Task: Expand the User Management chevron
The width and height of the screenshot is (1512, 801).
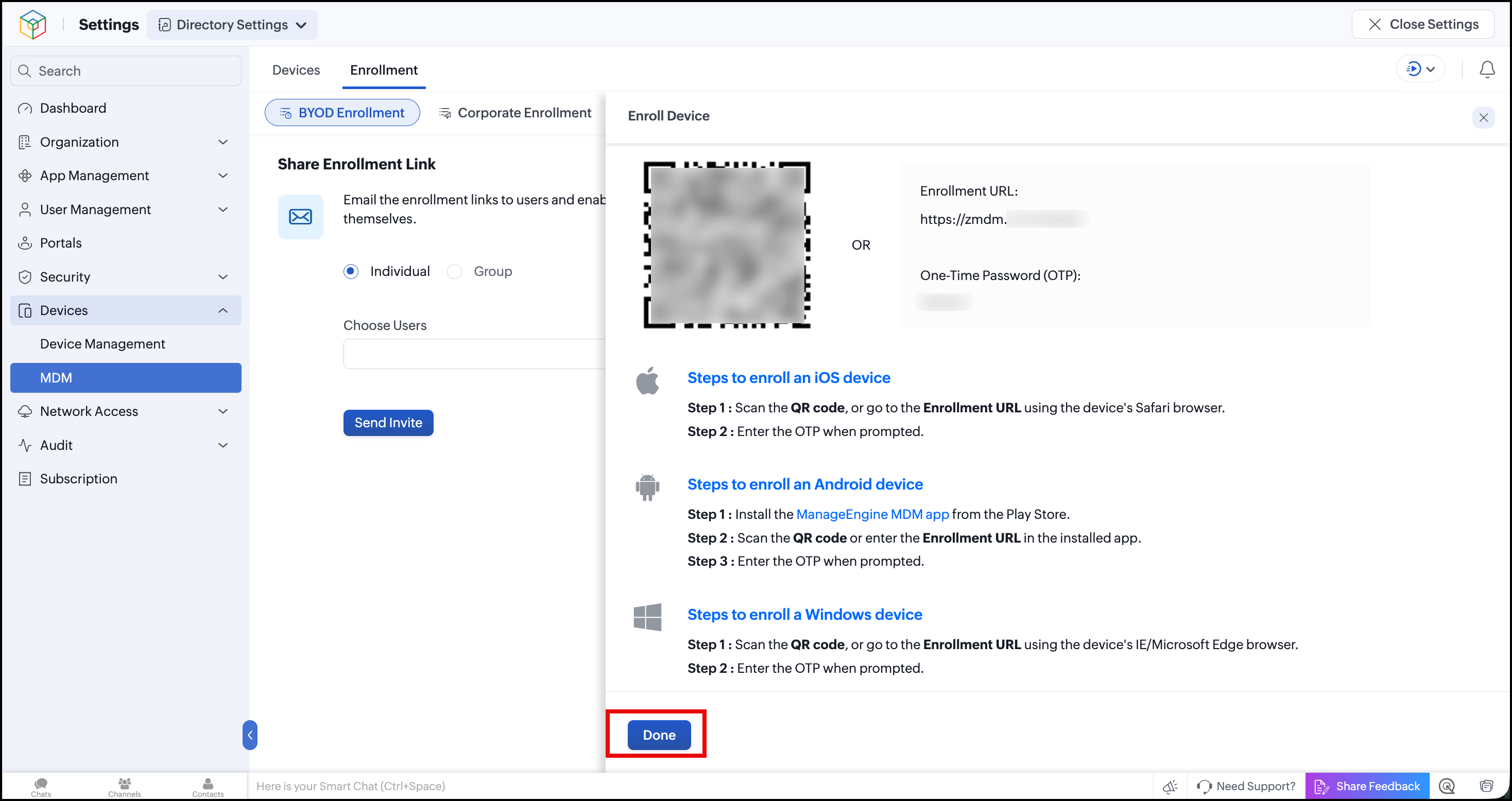Action: [223, 210]
